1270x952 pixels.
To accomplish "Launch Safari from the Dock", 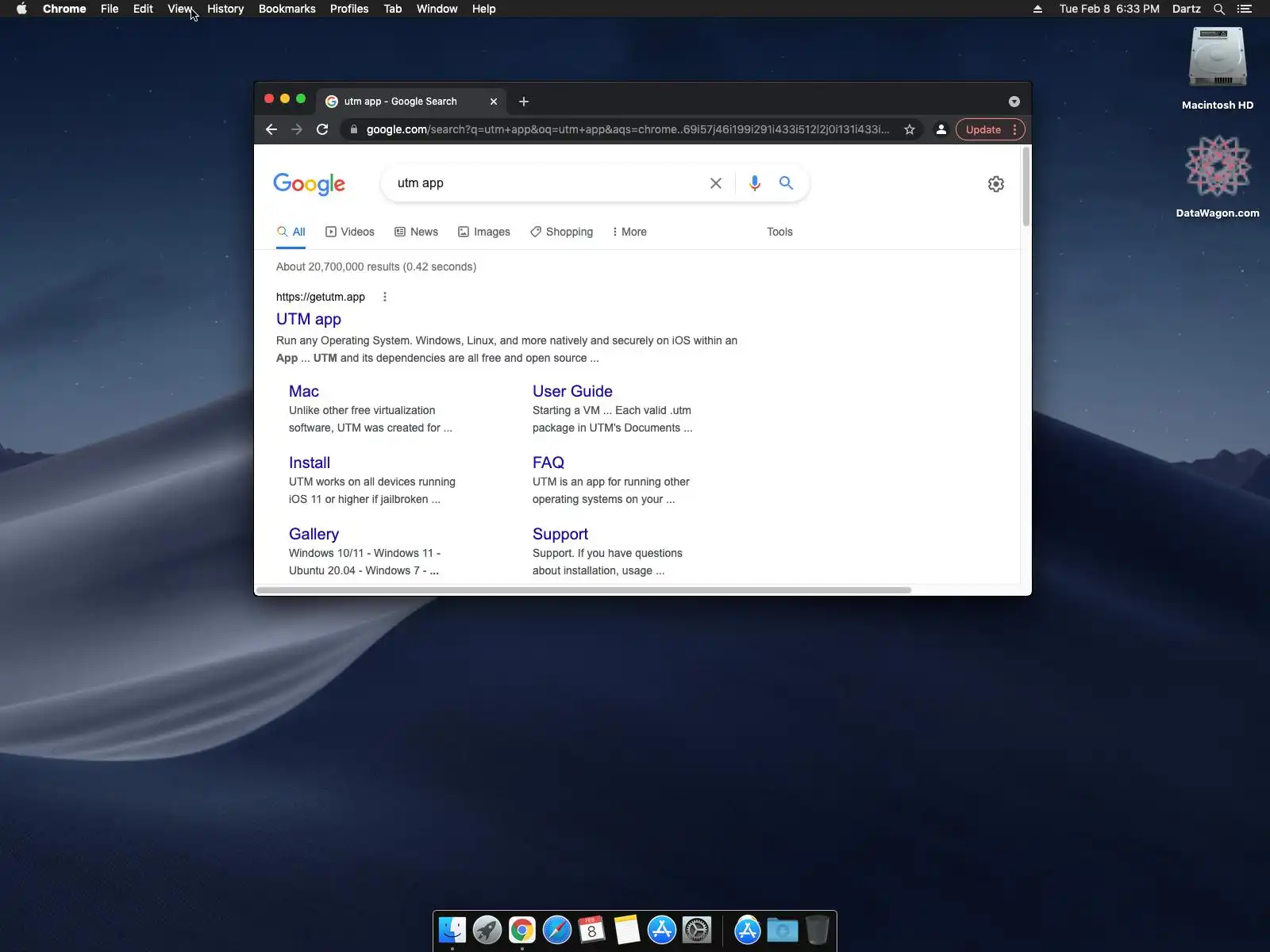I will click(x=557, y=930).
